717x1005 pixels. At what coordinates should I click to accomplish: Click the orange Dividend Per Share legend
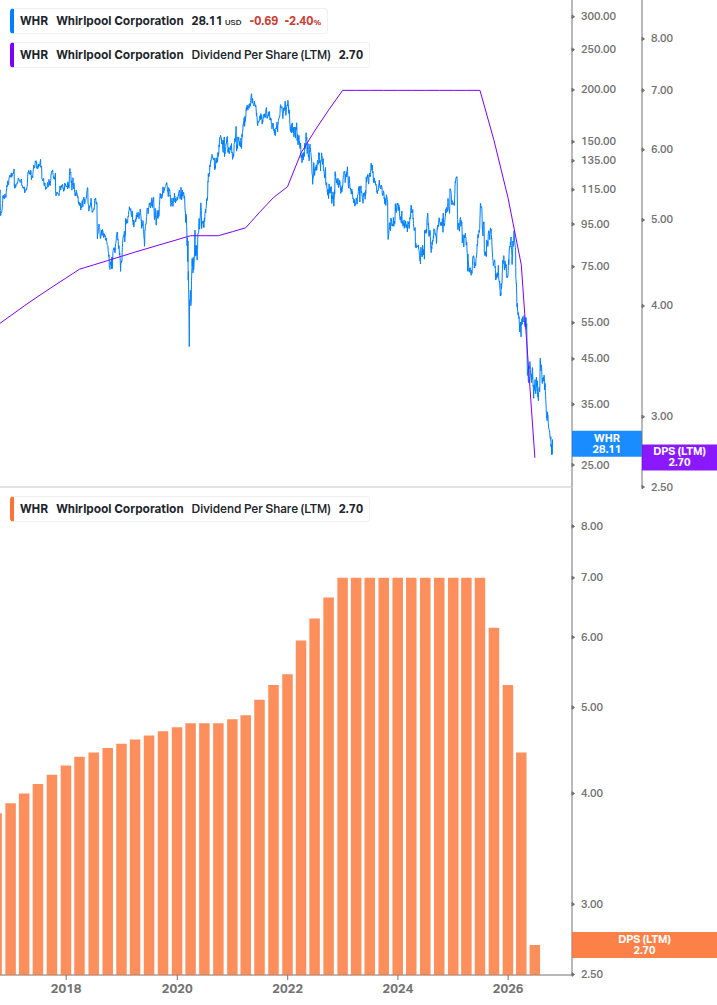pyautogui.click(x=190, y=509)
